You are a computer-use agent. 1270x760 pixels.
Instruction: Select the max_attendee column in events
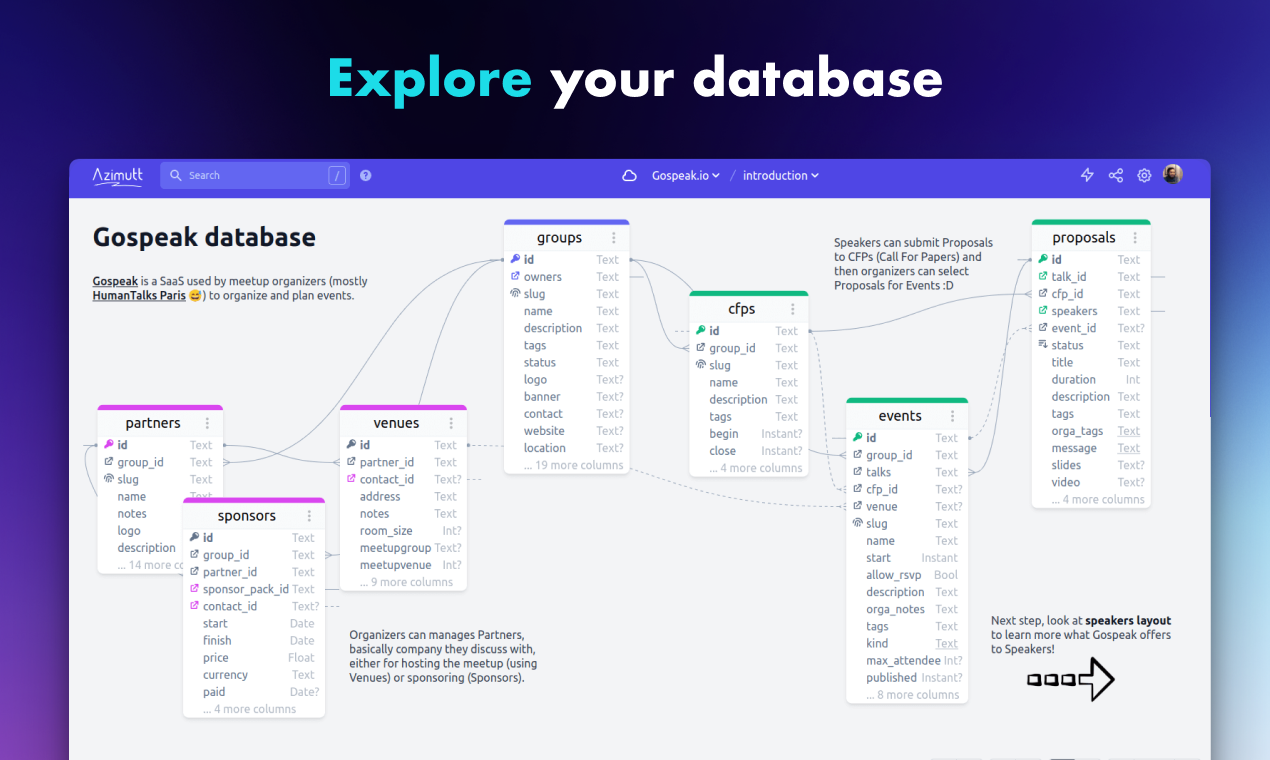click(906, 660)
